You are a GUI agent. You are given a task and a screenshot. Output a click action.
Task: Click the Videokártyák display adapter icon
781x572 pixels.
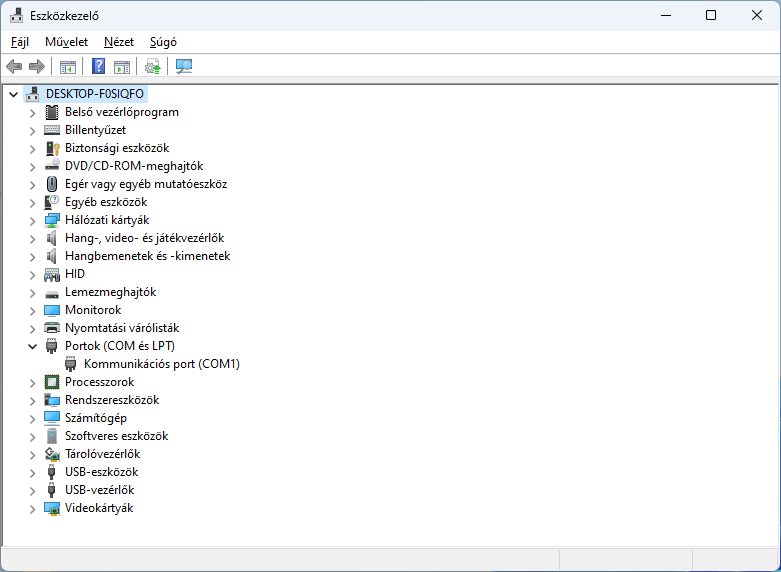52,508
